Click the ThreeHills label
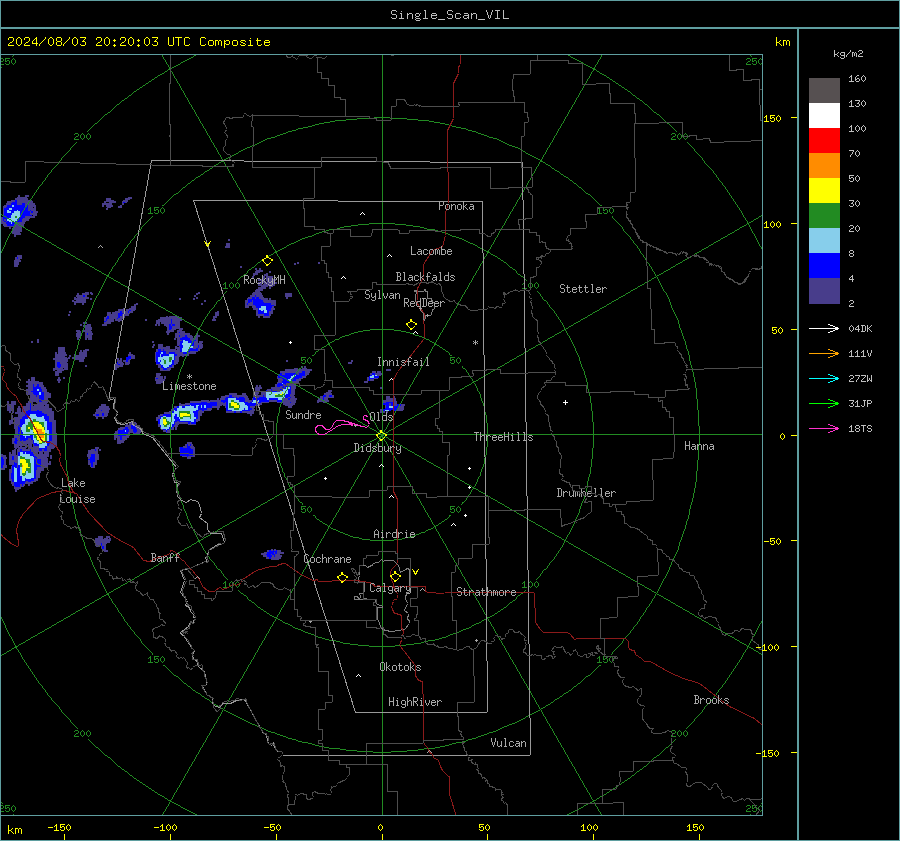The width and height of the screenshot is (900, 841). [503, 437]
